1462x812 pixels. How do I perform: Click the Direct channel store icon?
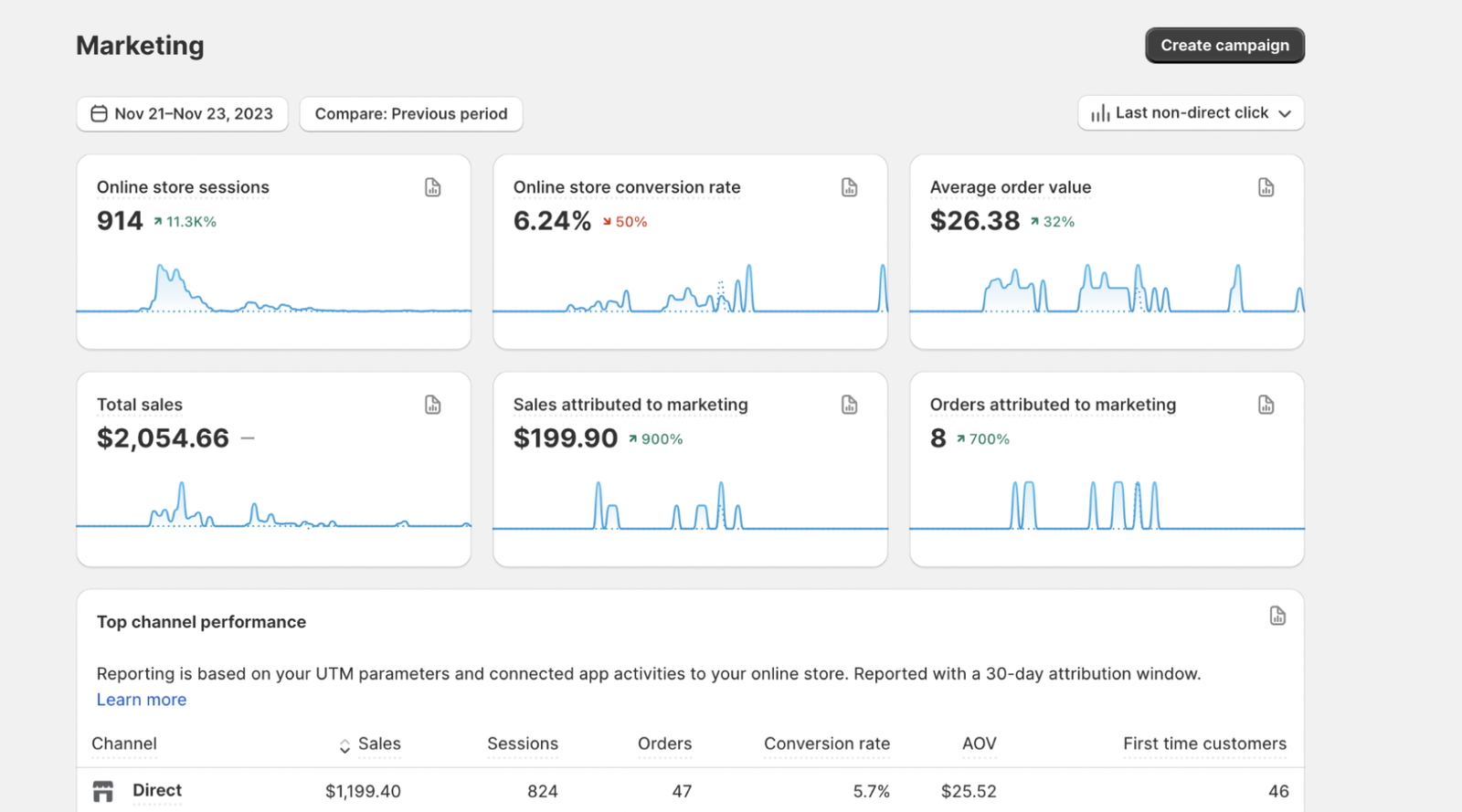pyautogui.click(x=103, y=791)
